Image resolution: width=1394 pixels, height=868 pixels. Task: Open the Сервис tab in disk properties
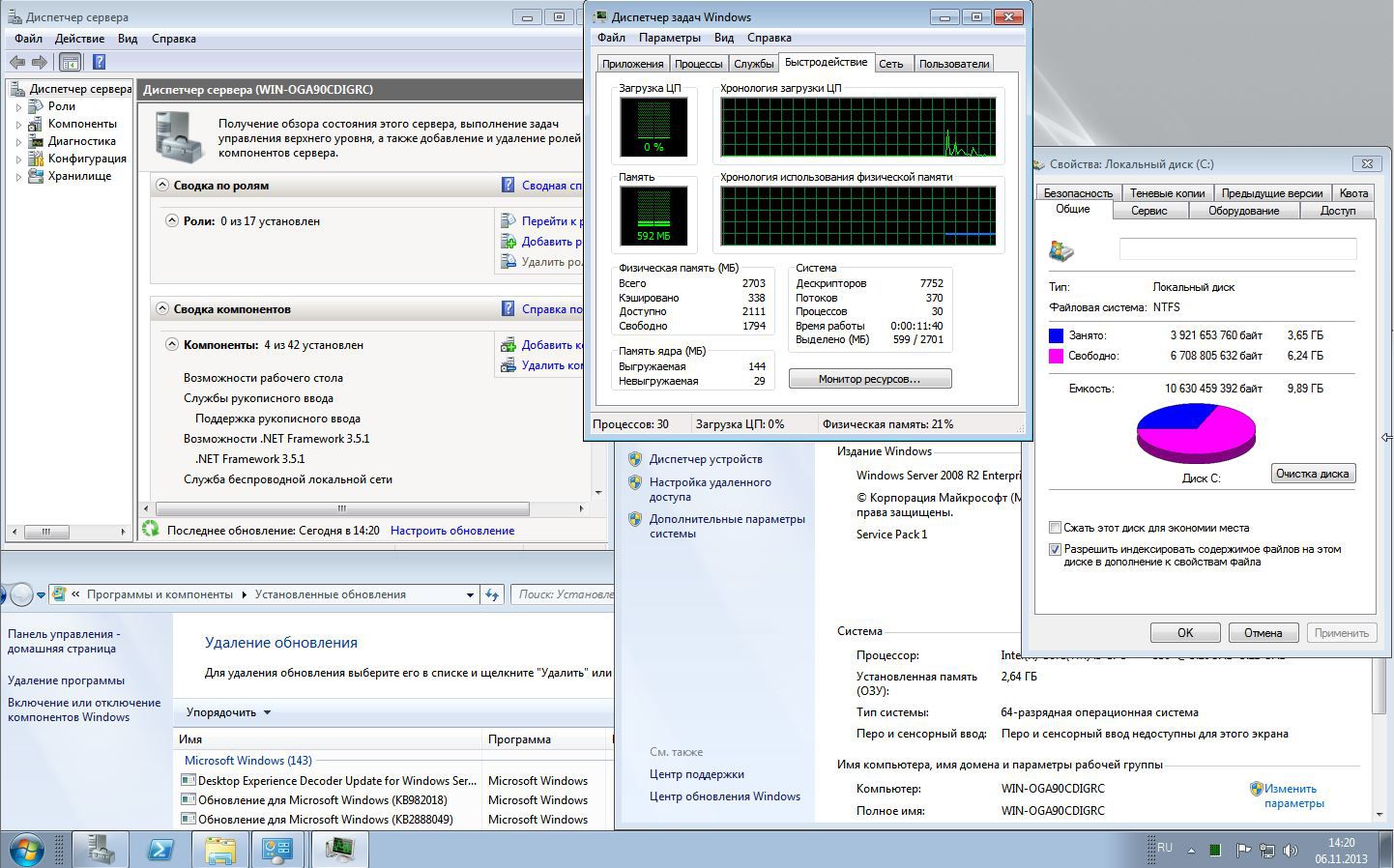pyautogui.click(x=1149, y=211)
